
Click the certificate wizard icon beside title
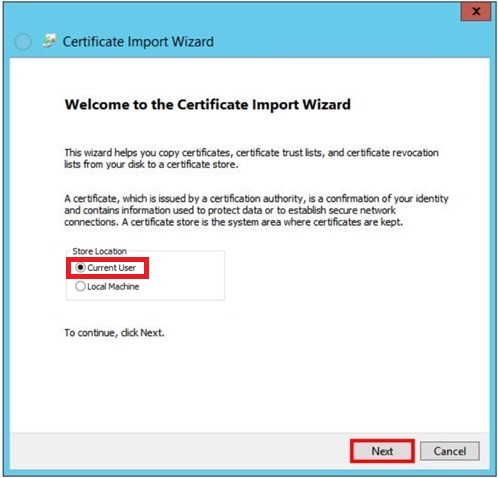click(50, 41)
